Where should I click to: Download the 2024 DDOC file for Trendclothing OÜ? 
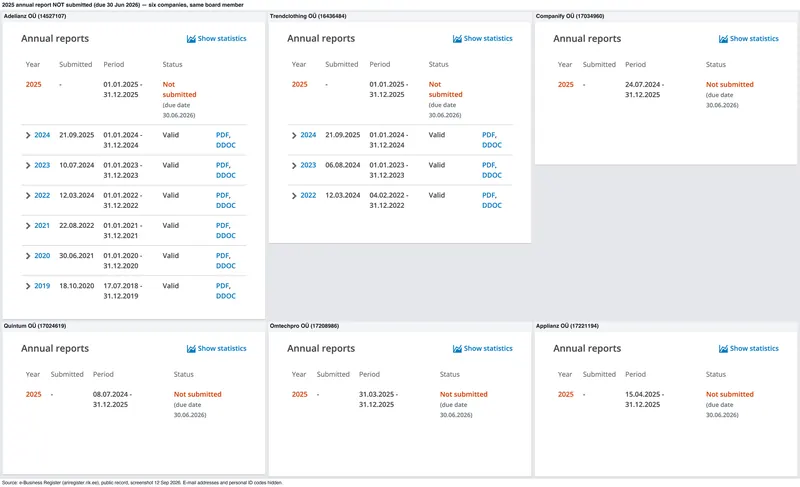(x=492, y=145)
